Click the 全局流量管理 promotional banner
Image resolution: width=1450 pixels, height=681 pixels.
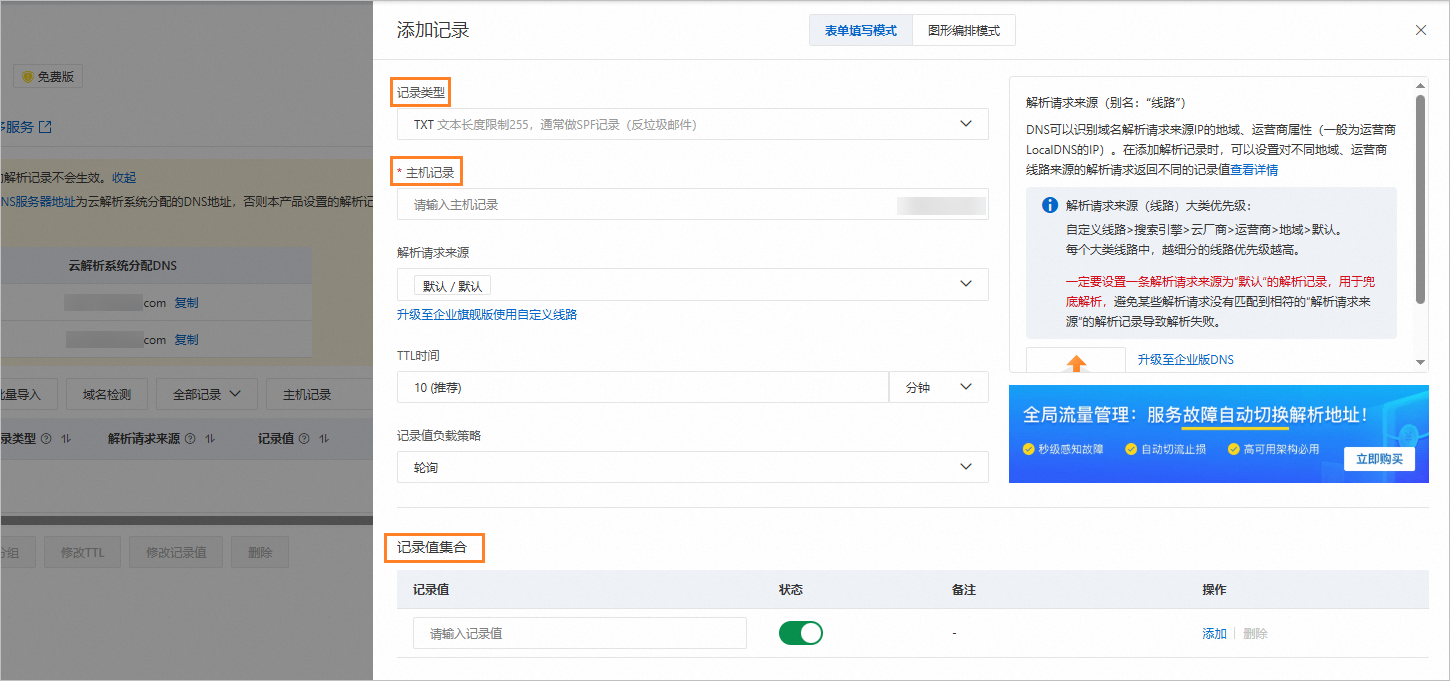(x=1219, y=434)
